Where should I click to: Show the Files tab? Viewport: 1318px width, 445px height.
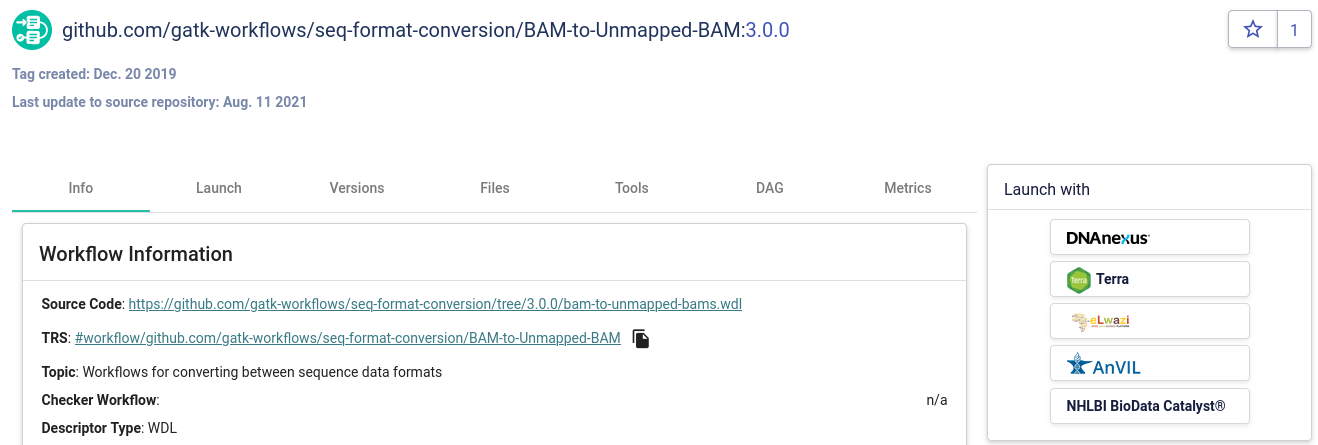(x=495, y=188)
